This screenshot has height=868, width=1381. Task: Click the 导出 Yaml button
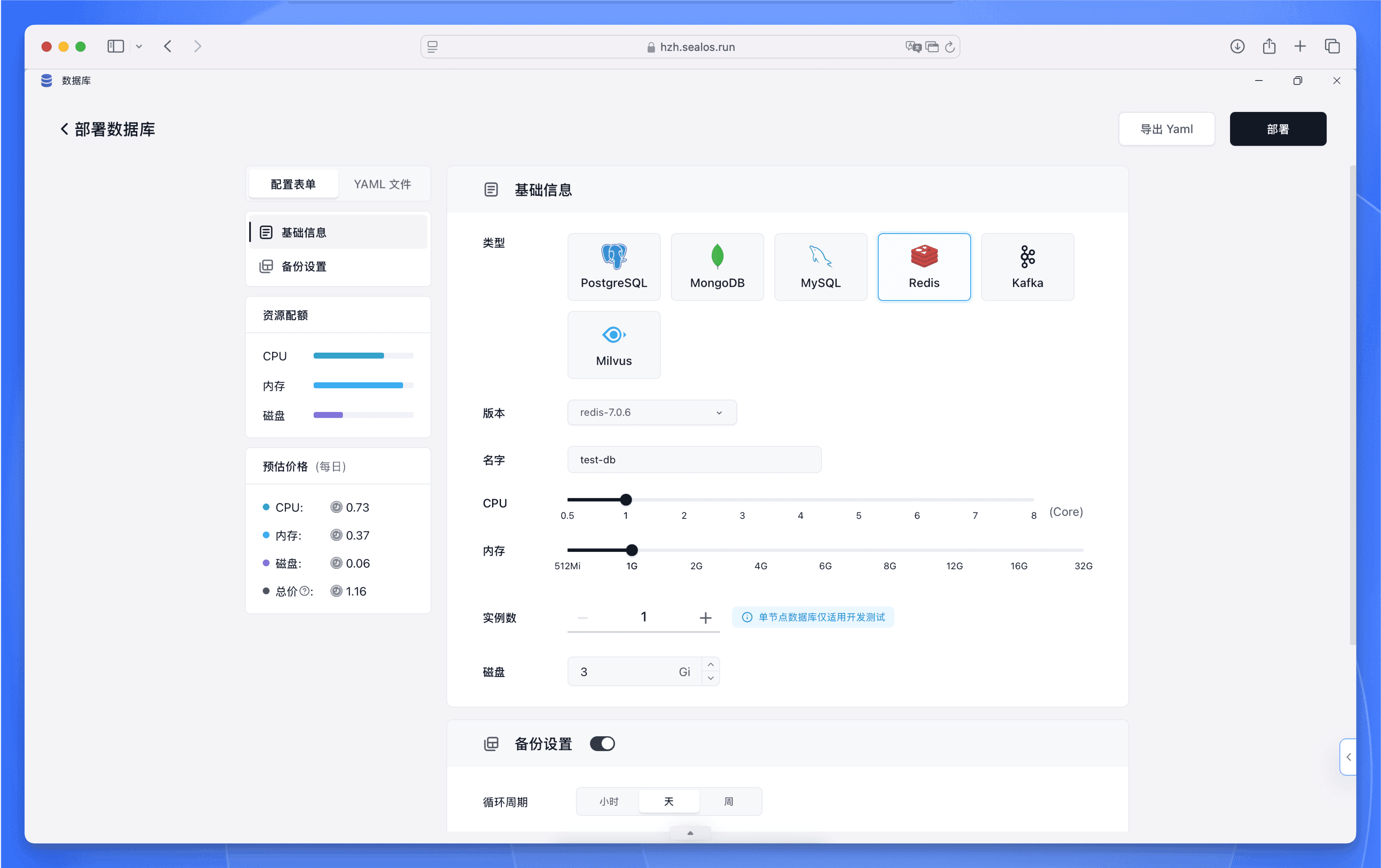coord(1166,129)
